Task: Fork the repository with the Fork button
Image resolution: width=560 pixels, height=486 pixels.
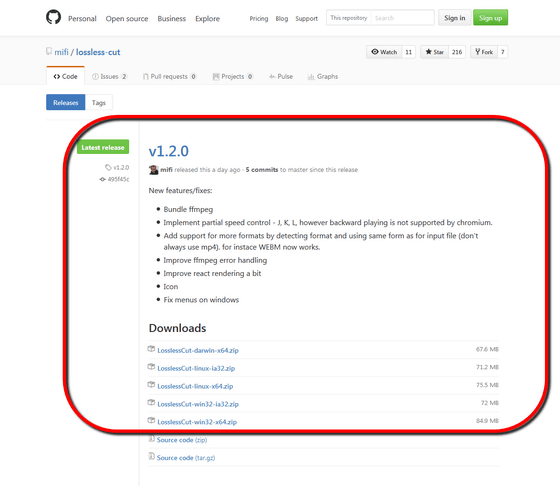Action: [x=484, y=52]
